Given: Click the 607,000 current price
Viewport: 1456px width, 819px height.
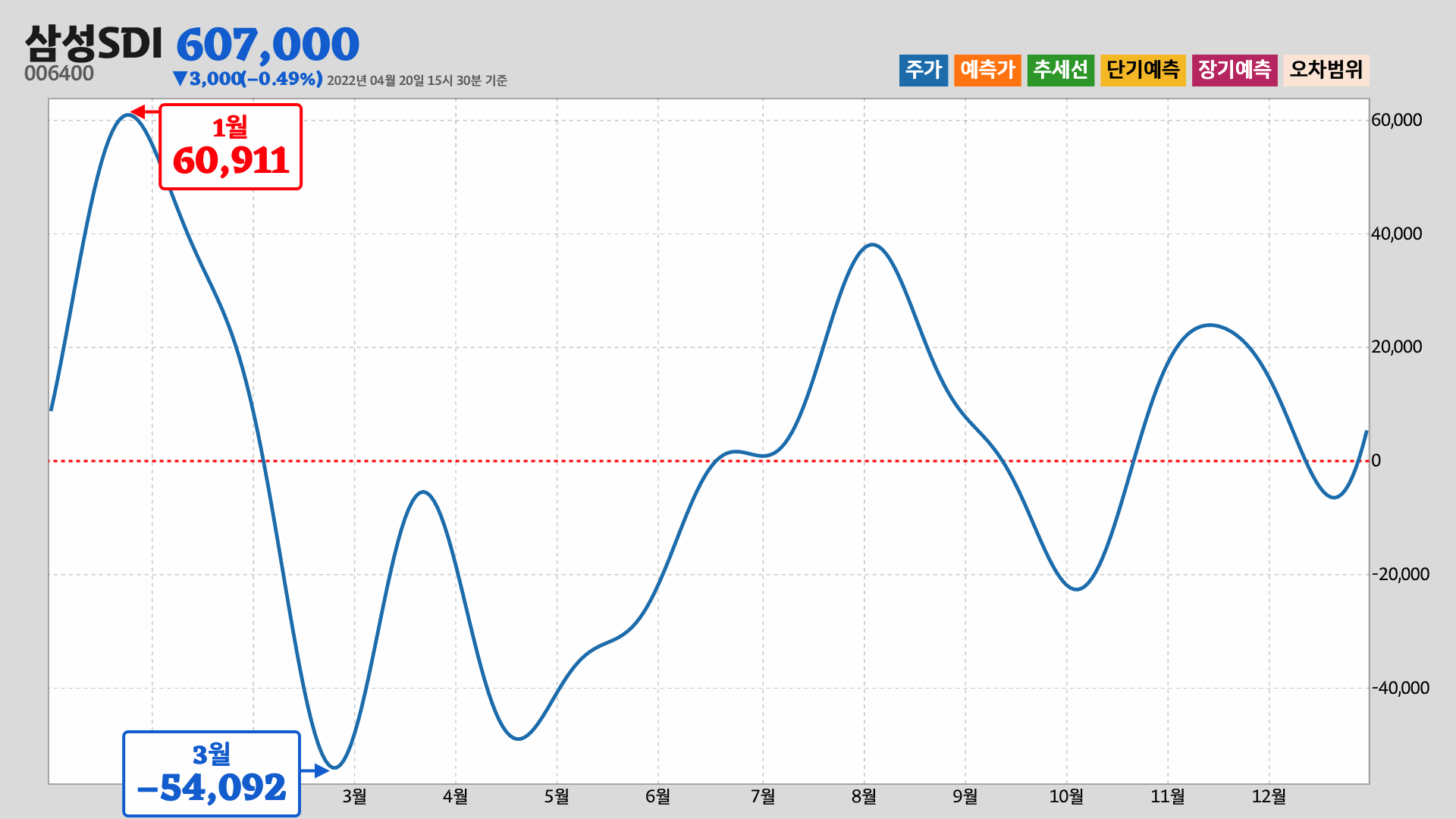Looking at the screenshot, I should (268, 45).
